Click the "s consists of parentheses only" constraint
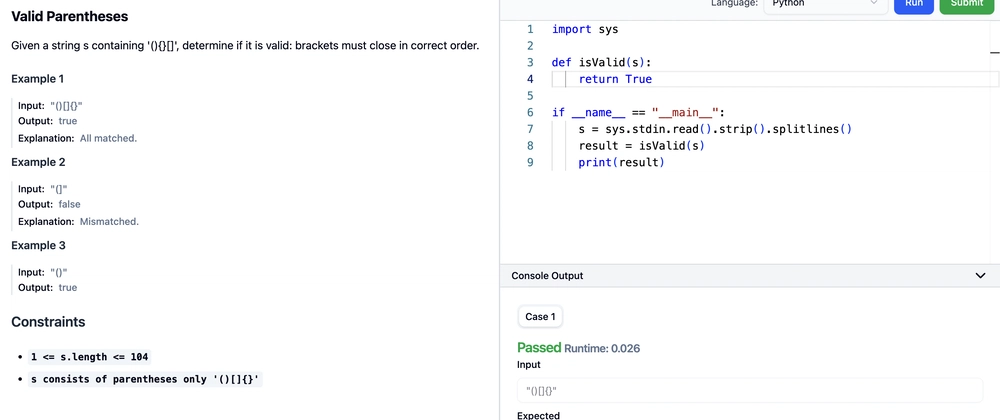 pyautogui.click(x=145, y=379)
